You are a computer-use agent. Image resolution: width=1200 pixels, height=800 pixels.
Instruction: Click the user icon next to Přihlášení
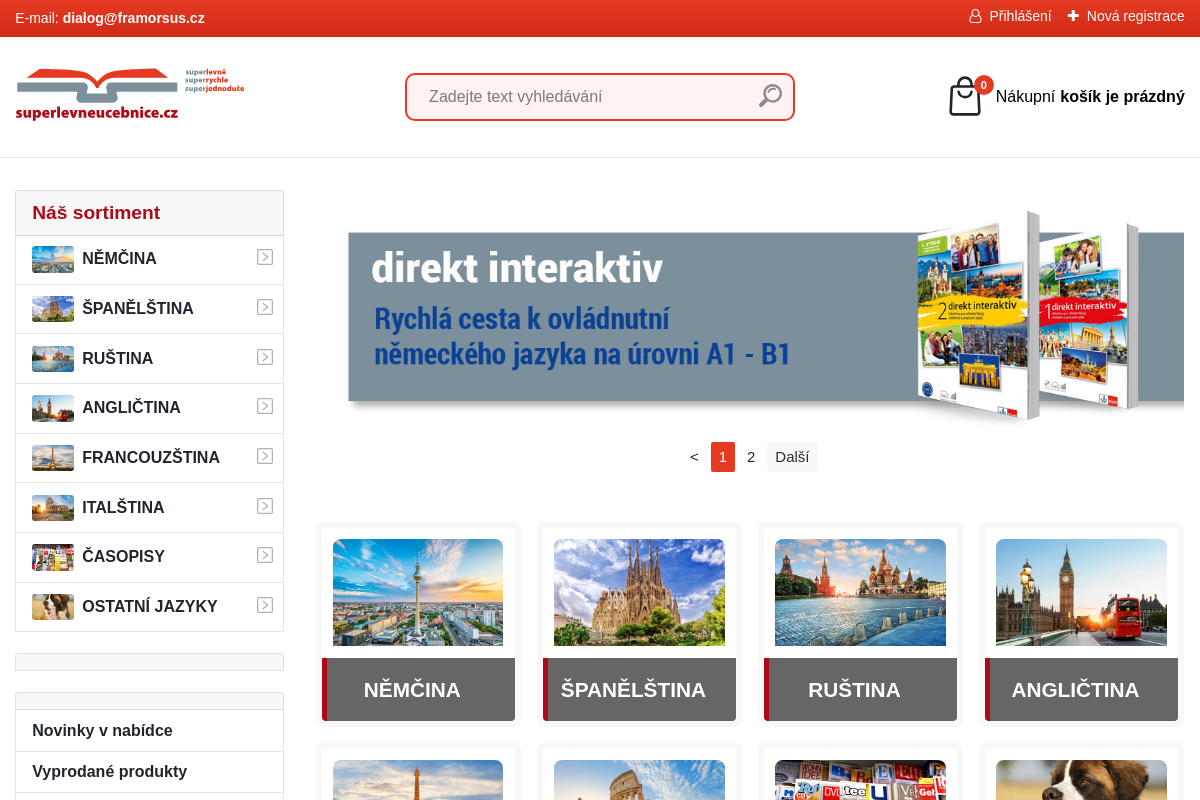(975, 16)
